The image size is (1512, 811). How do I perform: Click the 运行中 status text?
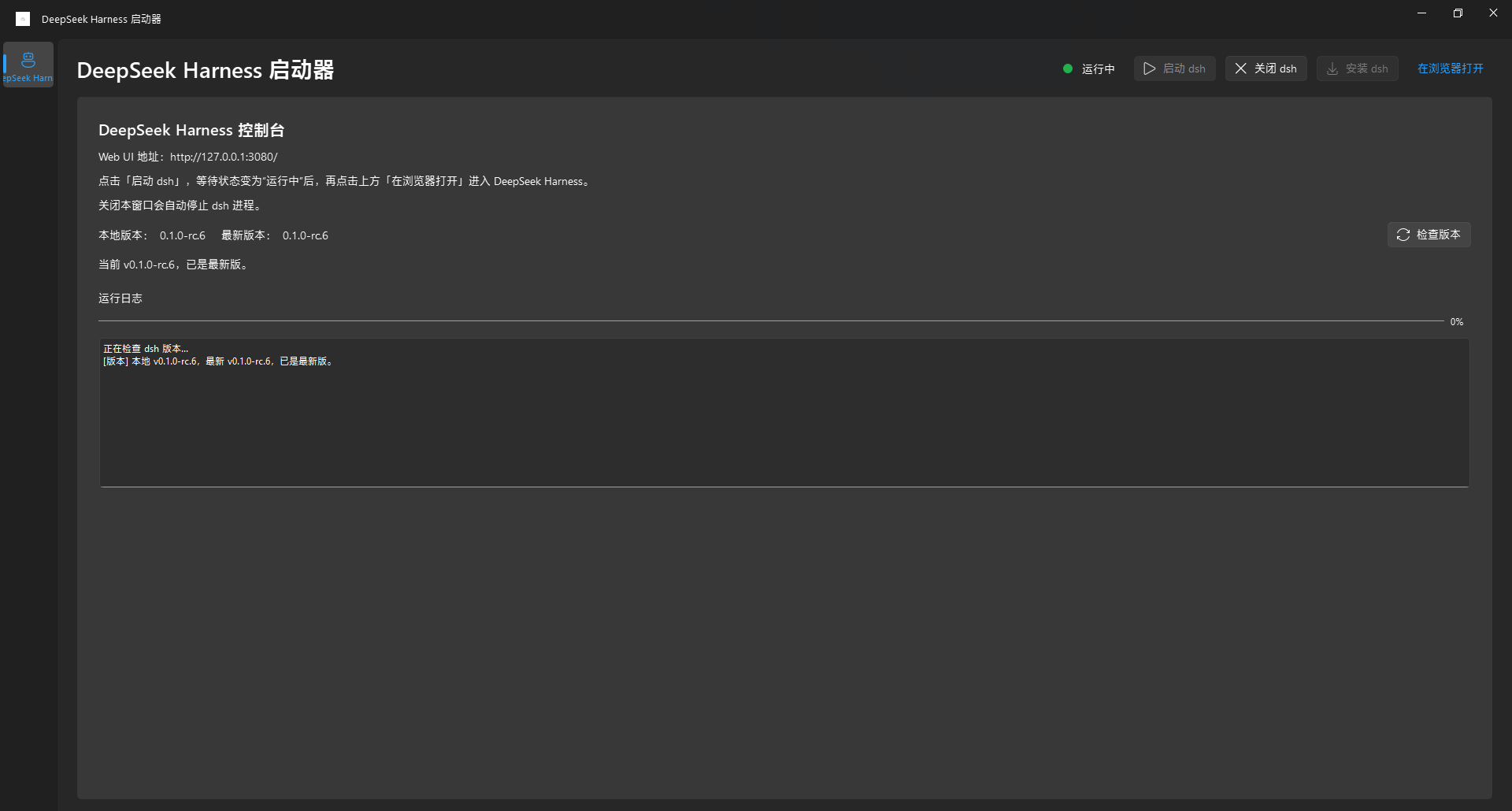(1098, 69)
